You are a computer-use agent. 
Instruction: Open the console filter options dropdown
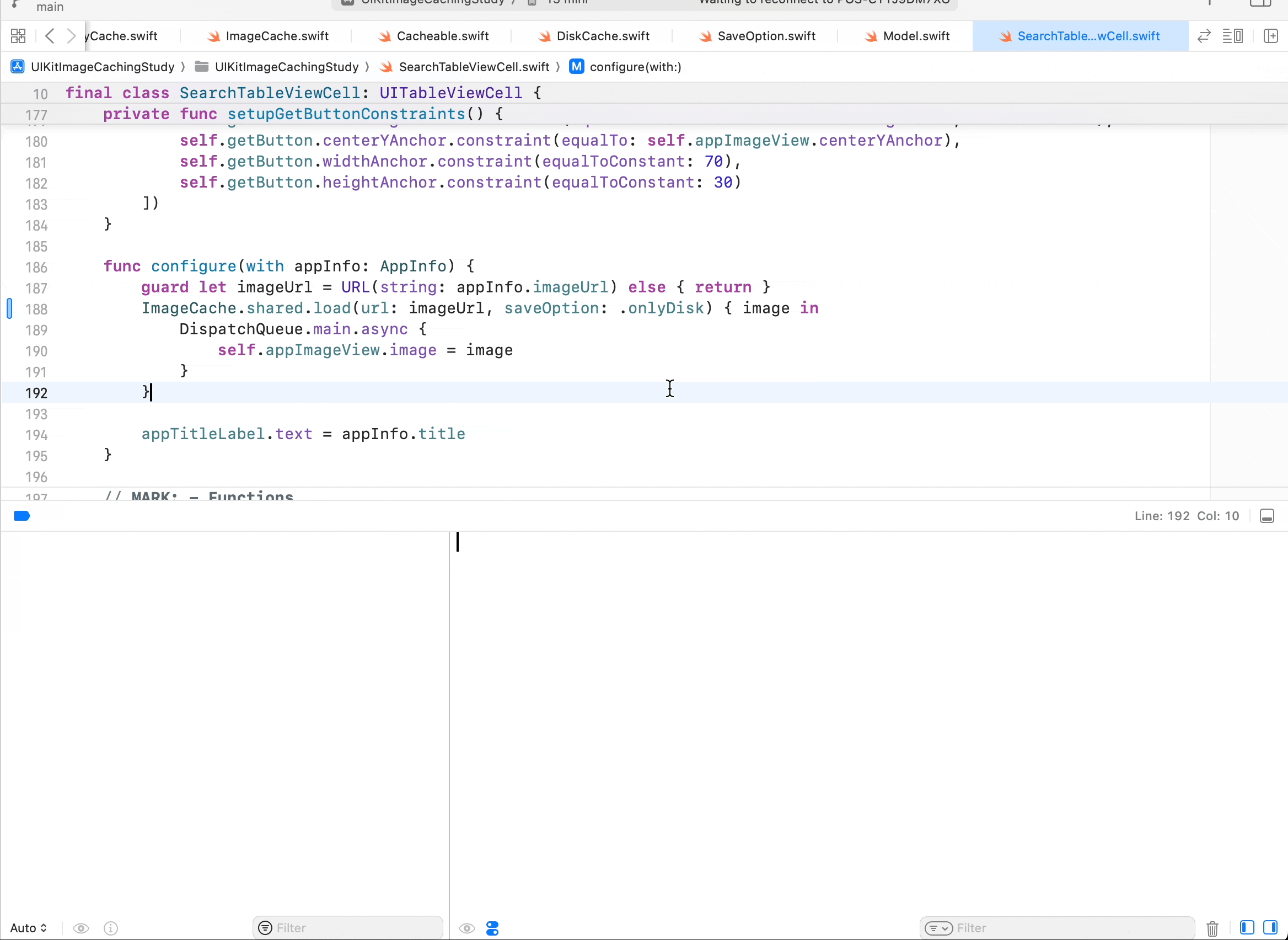click(938, 928)
